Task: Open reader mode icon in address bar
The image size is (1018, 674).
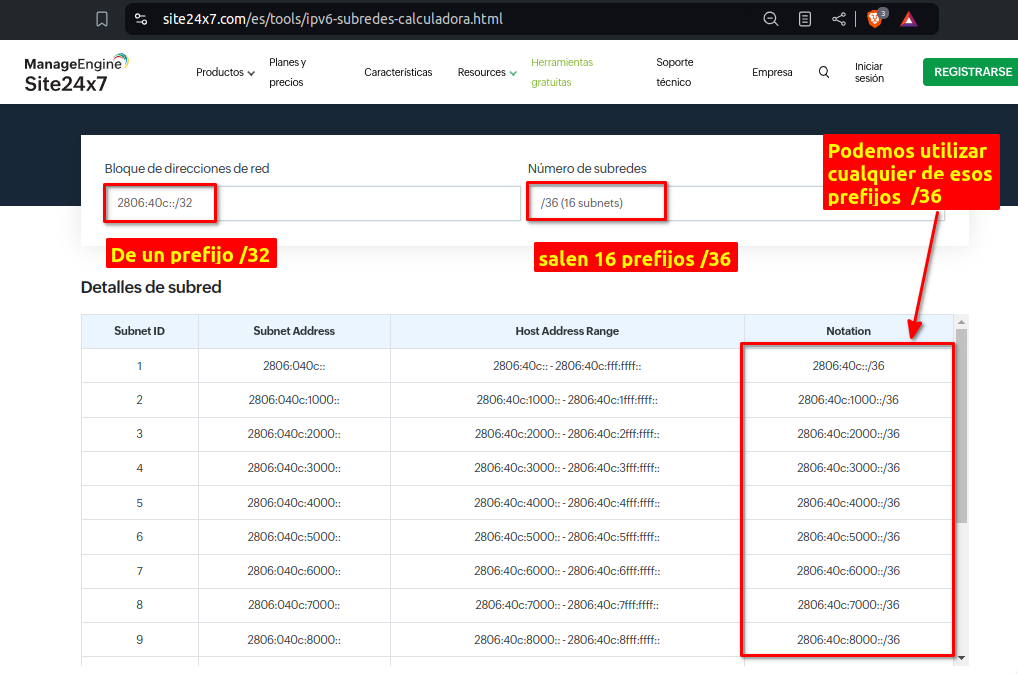Action: [805, 19]
